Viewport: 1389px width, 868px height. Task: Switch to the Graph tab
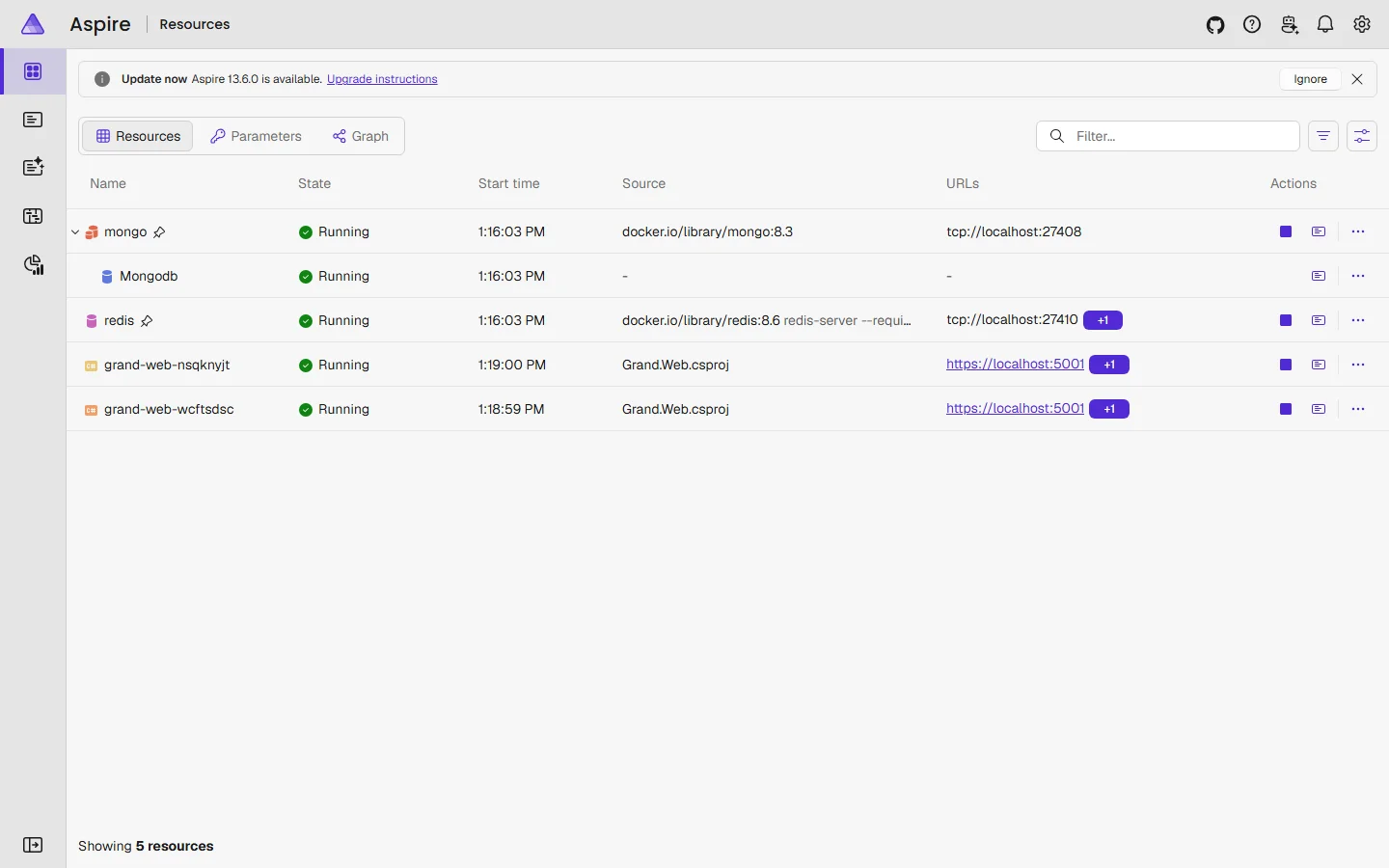tap(361, 136)
